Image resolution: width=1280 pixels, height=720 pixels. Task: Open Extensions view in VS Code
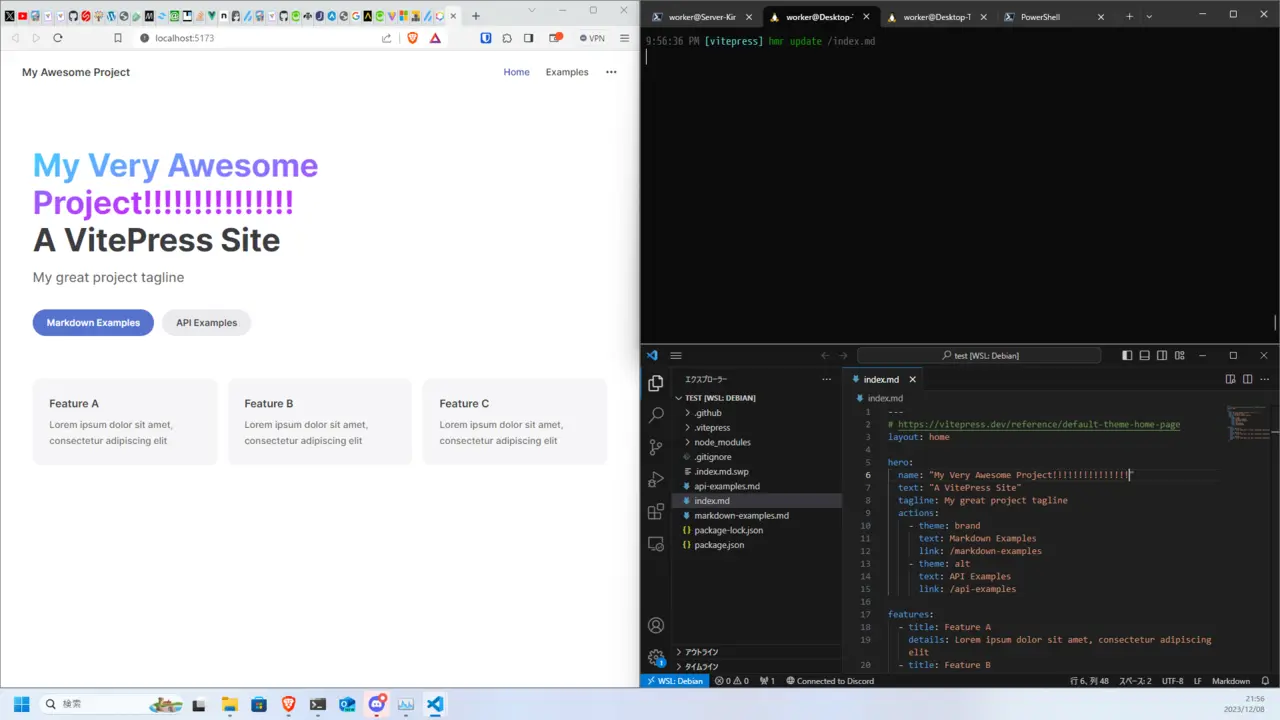[x=656, y=511]
